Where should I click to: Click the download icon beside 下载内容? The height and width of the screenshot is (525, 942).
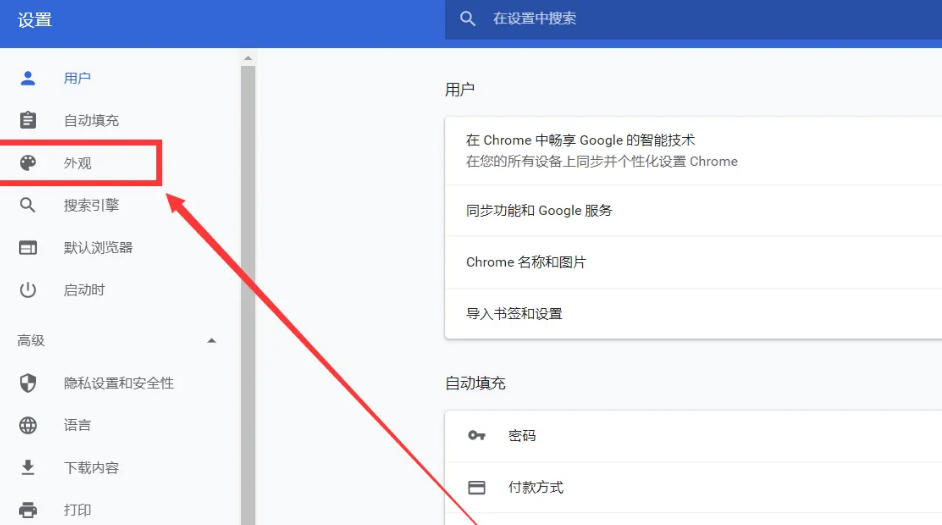(x=28, y=467)
